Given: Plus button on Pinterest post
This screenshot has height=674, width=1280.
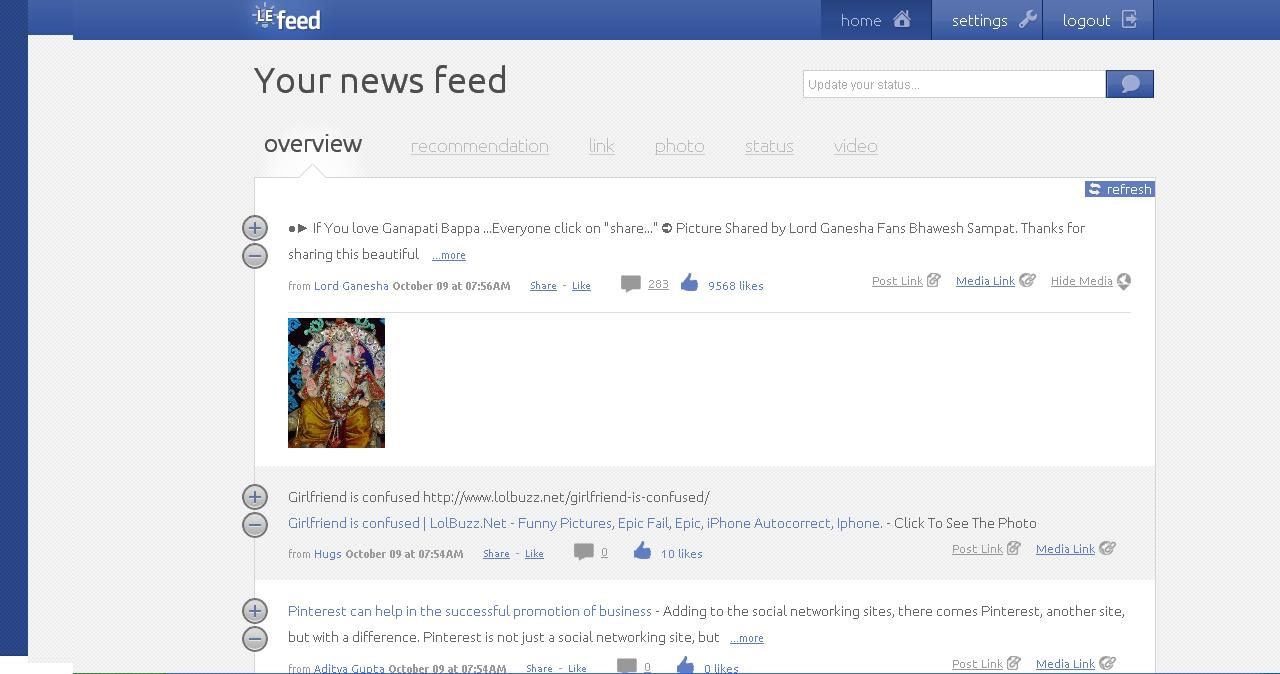Looking at the screenshot, I should click(255, 611).
